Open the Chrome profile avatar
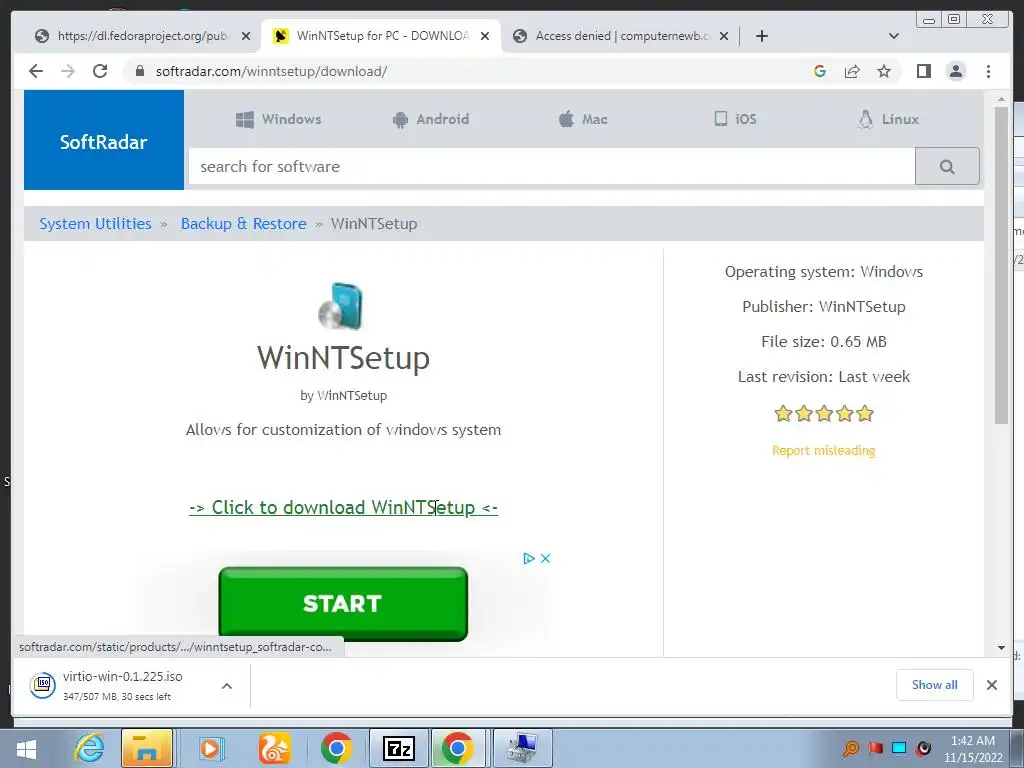The height and width of the screenshot is (768, 1024). [955, 71]
